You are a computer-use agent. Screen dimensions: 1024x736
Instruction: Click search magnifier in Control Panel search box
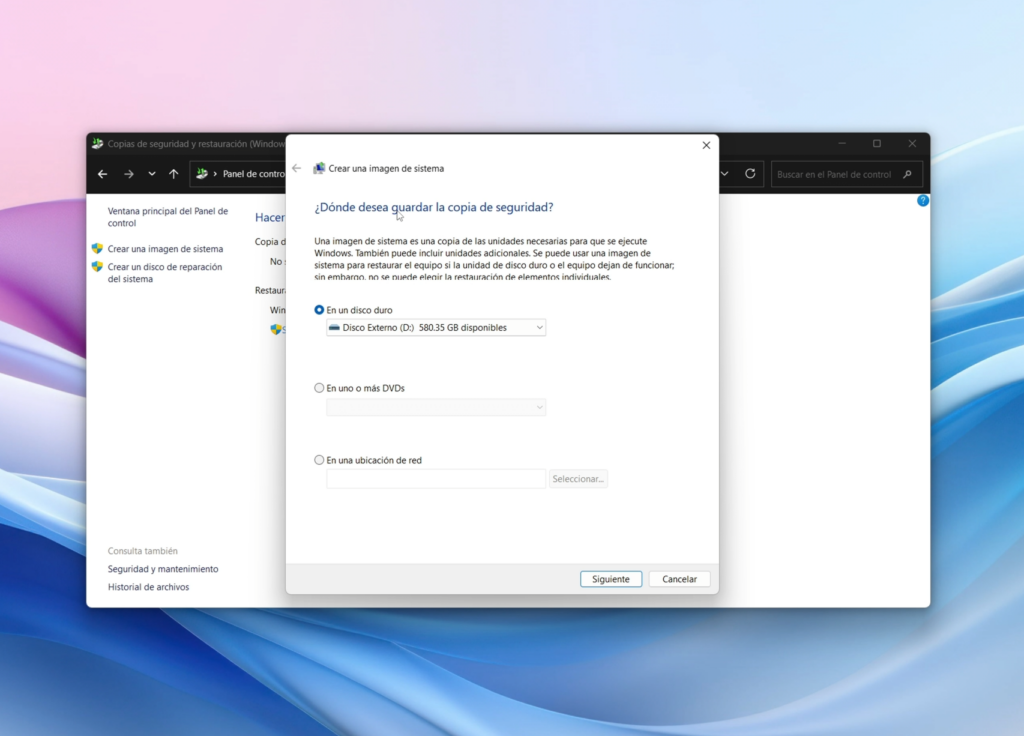907,174
